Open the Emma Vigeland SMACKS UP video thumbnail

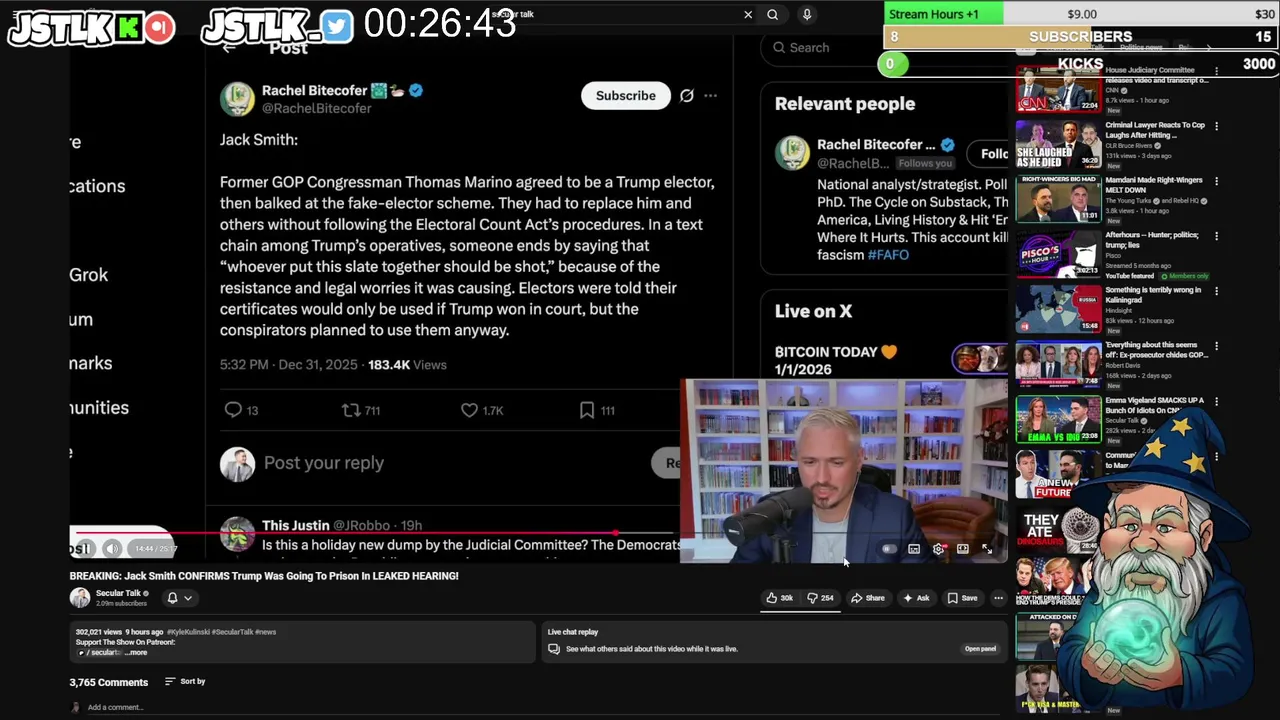point(1058,419)
